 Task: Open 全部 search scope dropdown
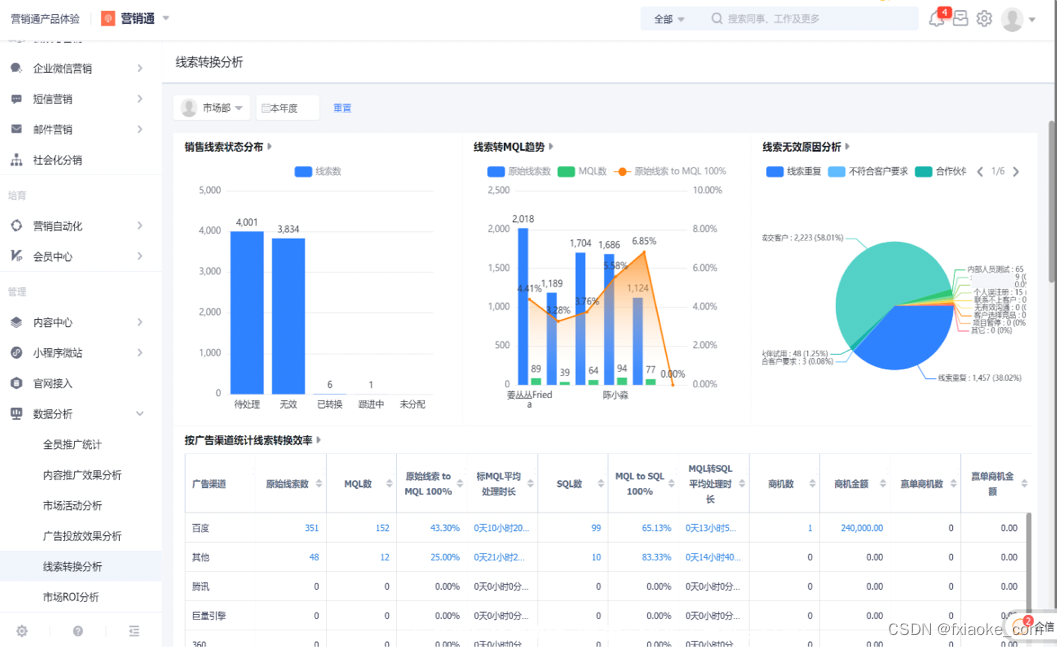click(669, 19)
